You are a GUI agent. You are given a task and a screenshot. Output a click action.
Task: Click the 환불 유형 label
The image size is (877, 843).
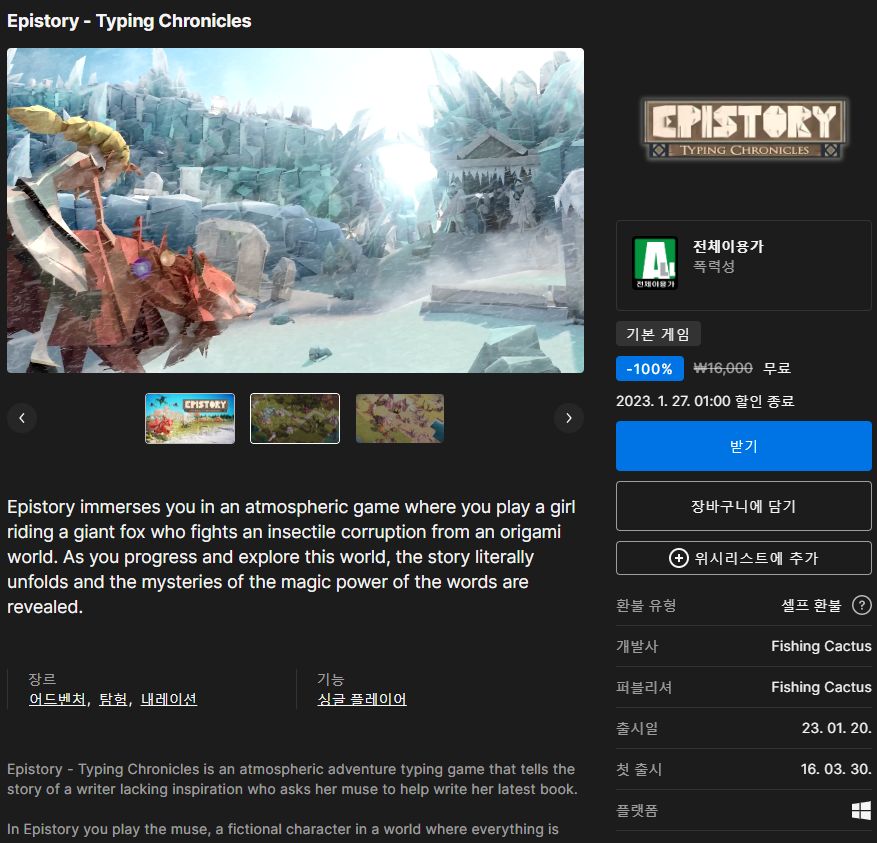(x=646, y=605)
